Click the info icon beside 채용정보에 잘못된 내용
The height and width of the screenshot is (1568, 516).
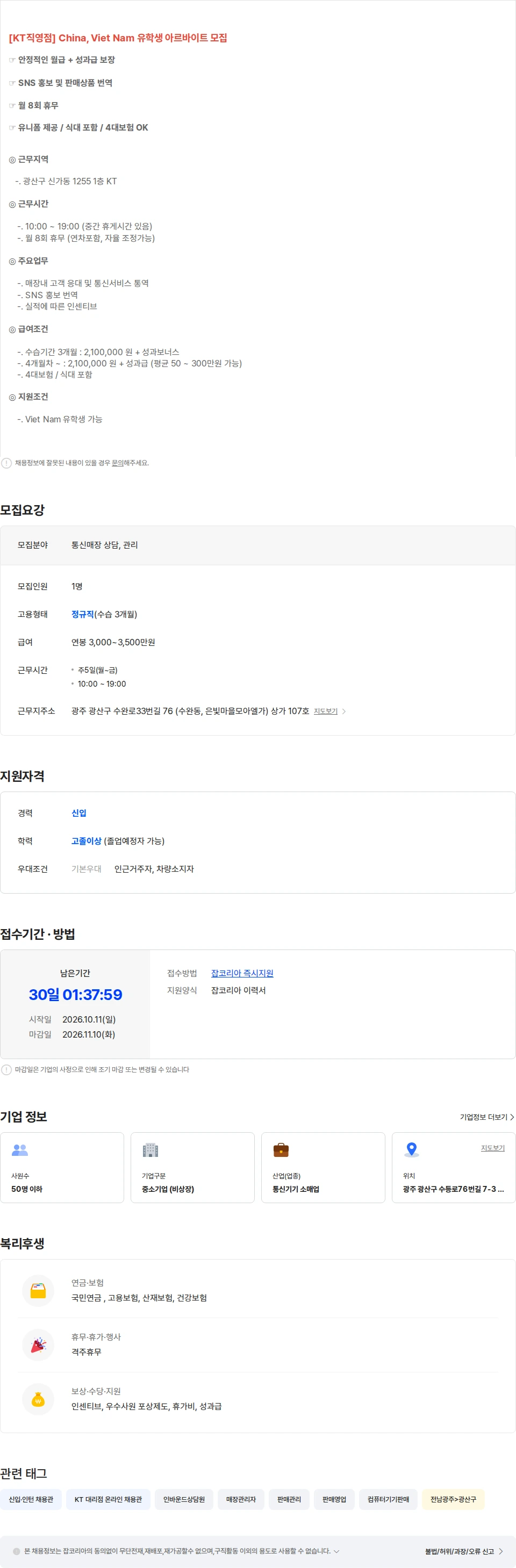[6, 463]
